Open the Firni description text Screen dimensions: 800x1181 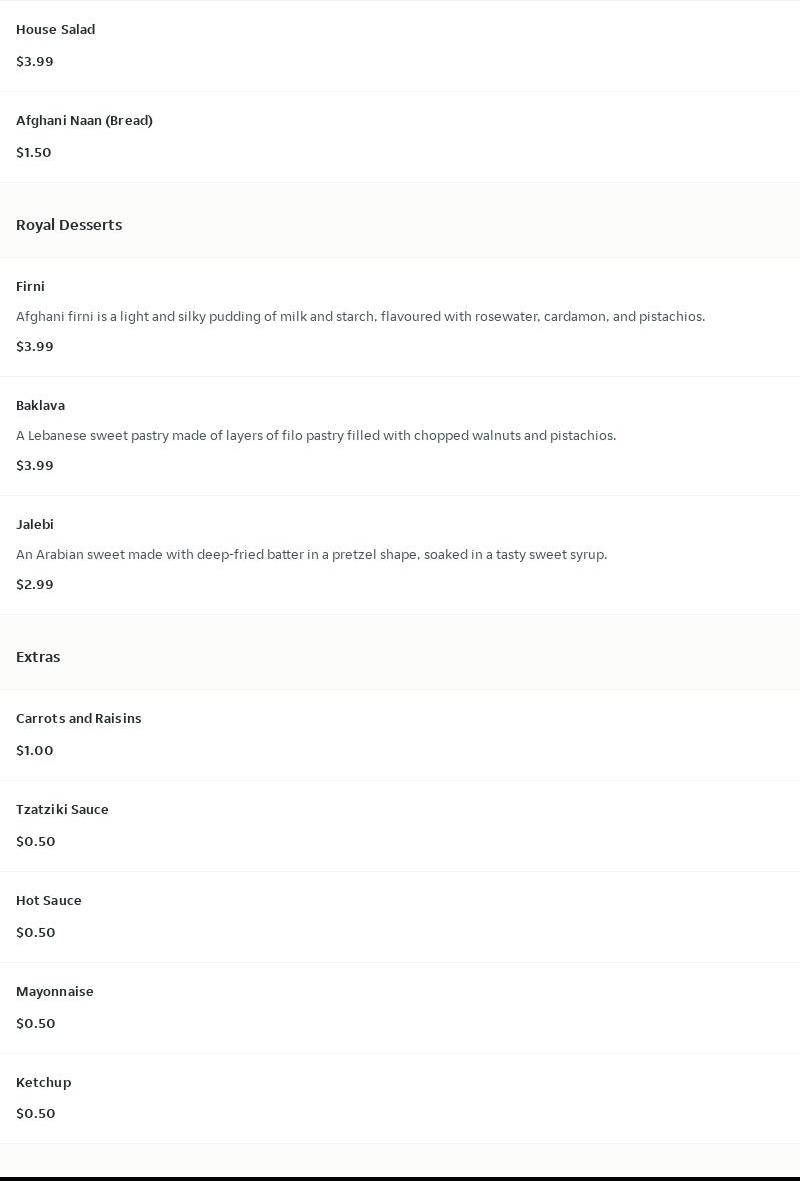tap(360, 316)
